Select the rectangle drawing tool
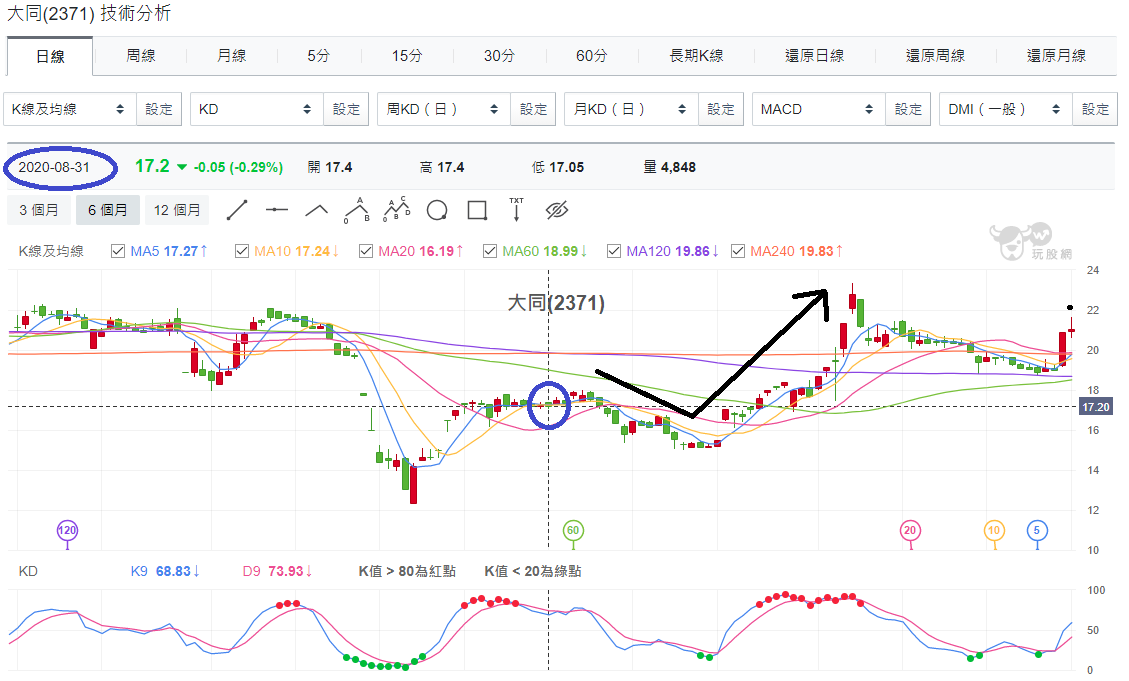 [477, 210]
